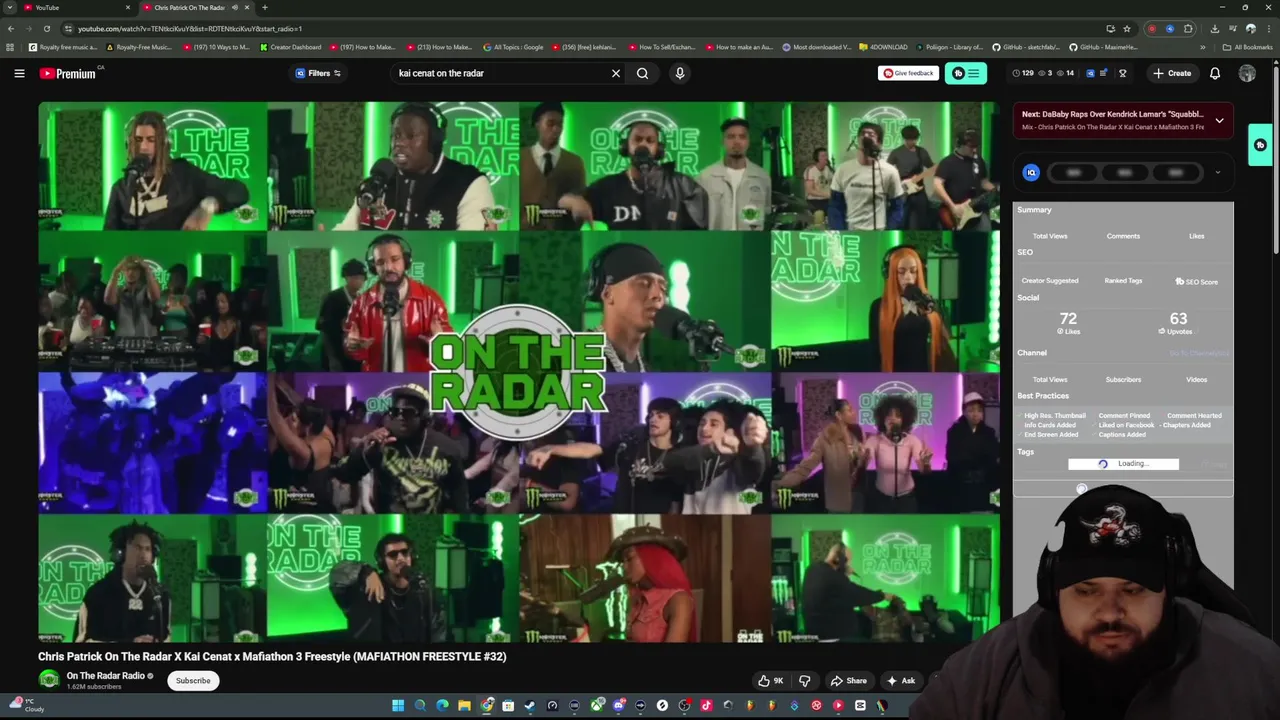This screenshot has height=720, width=1280.
Task: Share the video
Action: [x=848, y=681]
